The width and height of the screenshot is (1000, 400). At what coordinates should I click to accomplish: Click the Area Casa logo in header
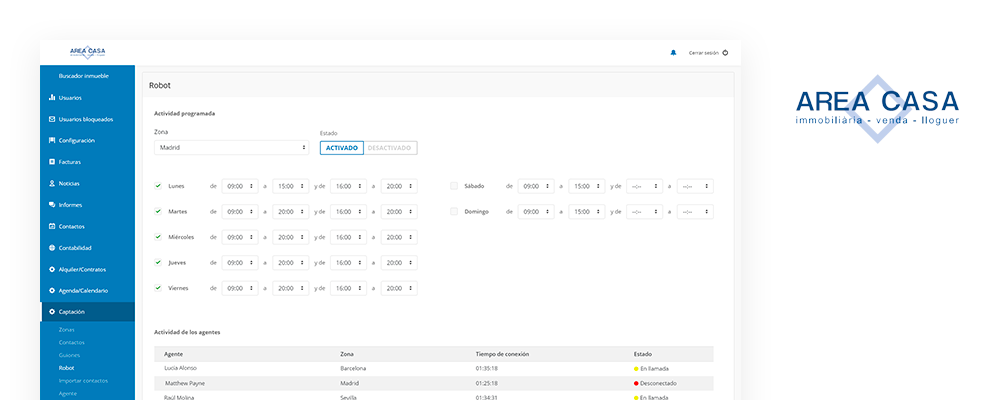(x=88, y=53)
